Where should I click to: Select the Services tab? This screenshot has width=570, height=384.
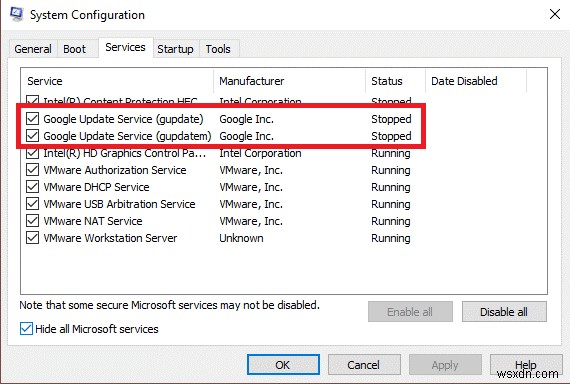[125, 47]
